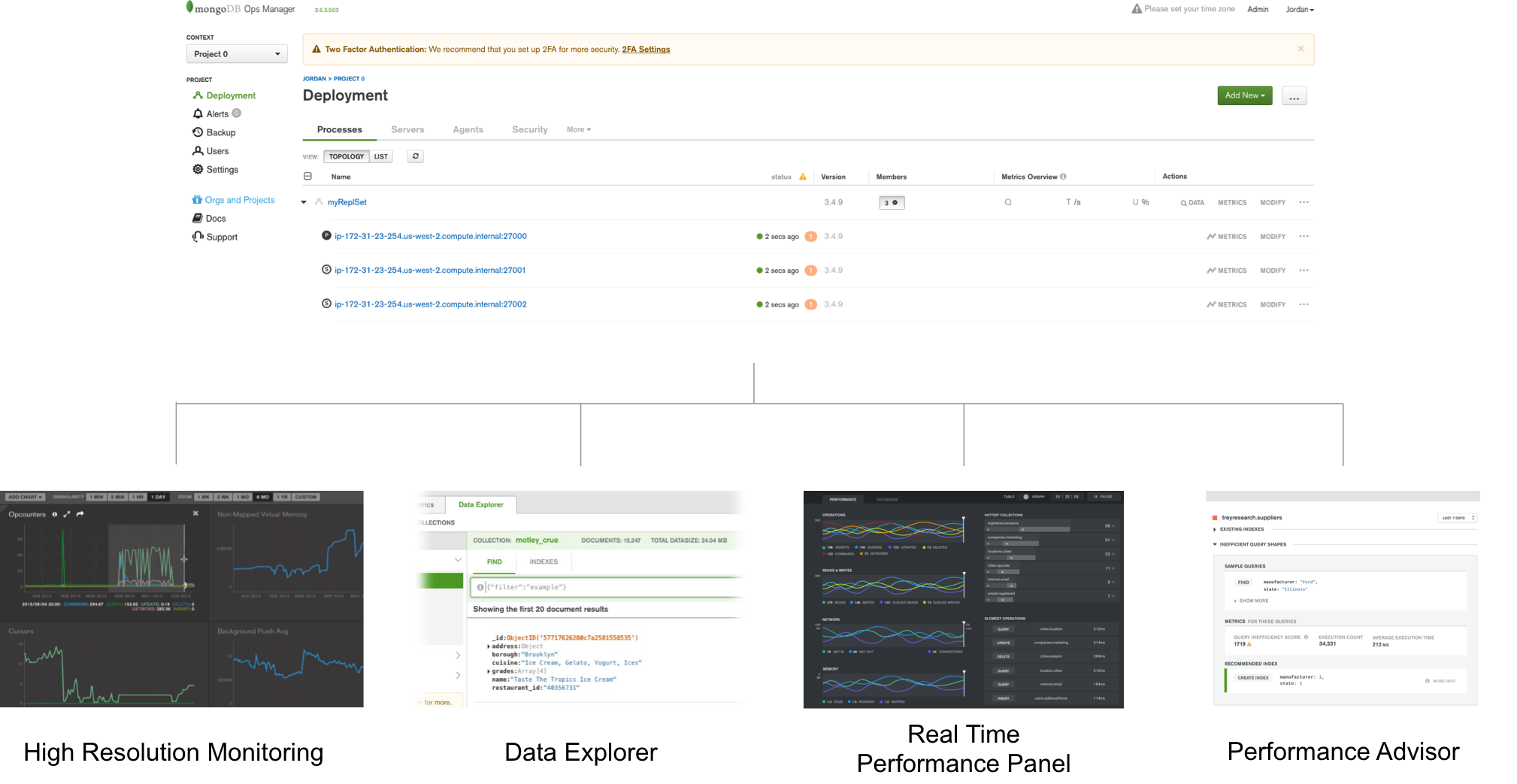This screenshot has height=784, width=1517.
Task: Click the secondary icon of the 27001 process
Action: [326, 270]
